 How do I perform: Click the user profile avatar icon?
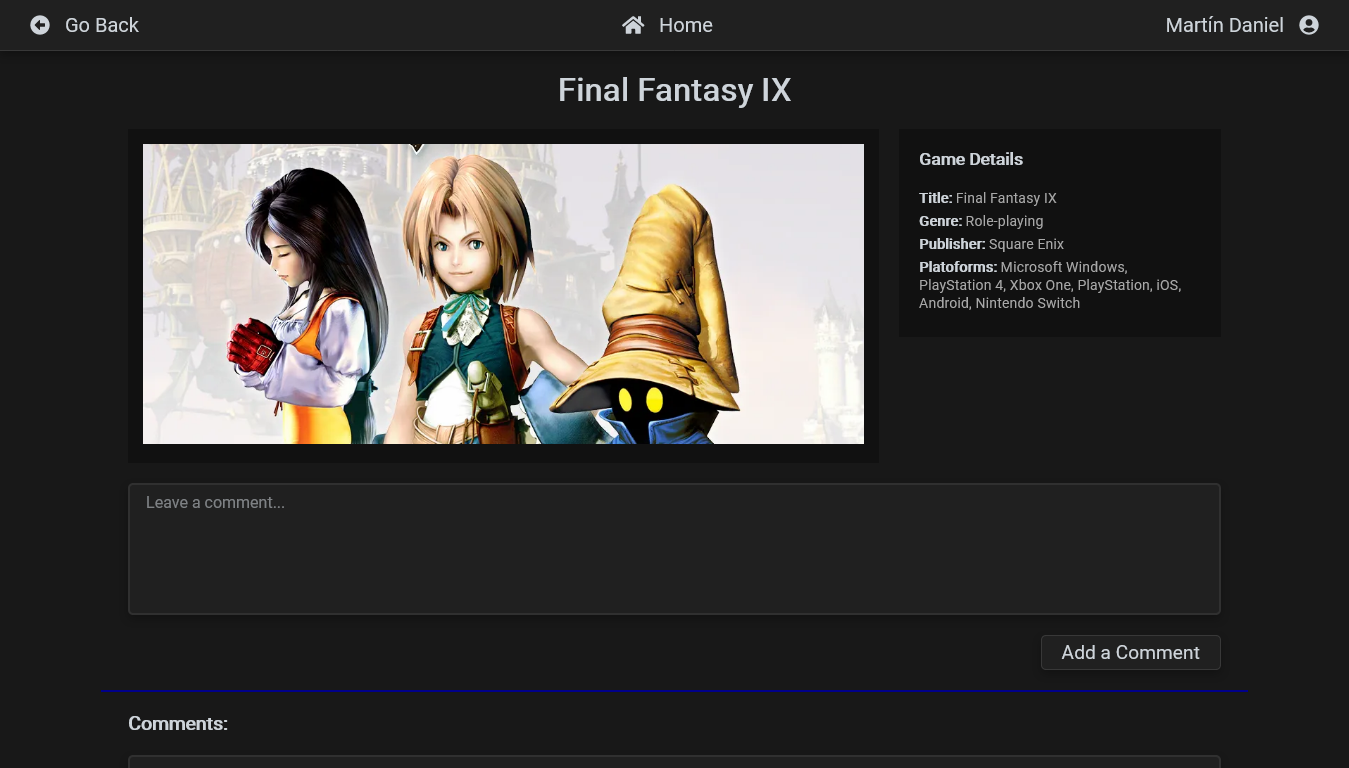point(1308,25)
